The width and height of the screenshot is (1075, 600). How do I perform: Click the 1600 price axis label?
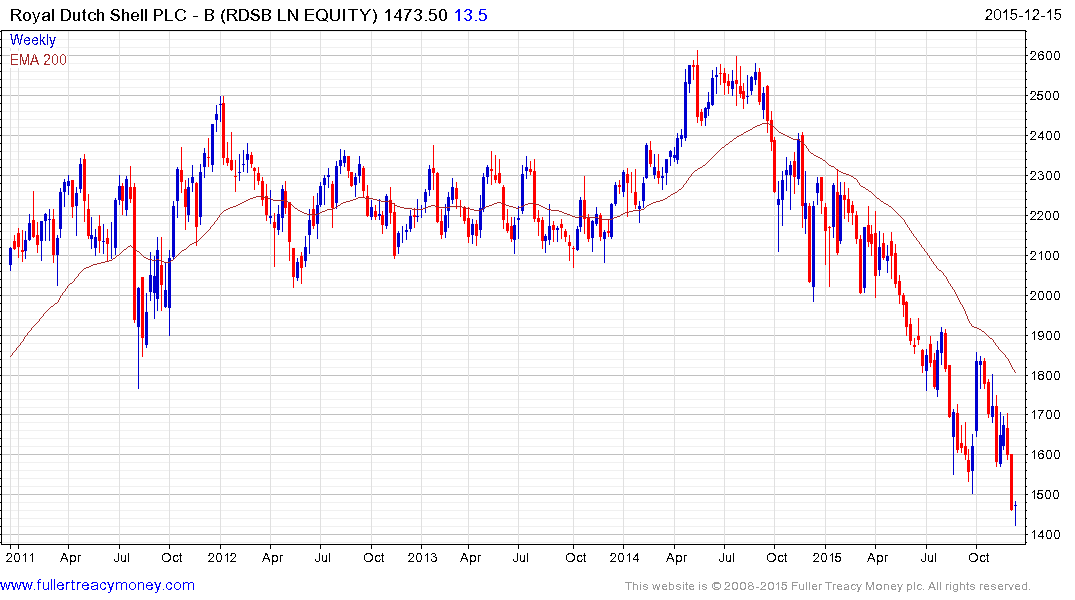[1045, 455]
